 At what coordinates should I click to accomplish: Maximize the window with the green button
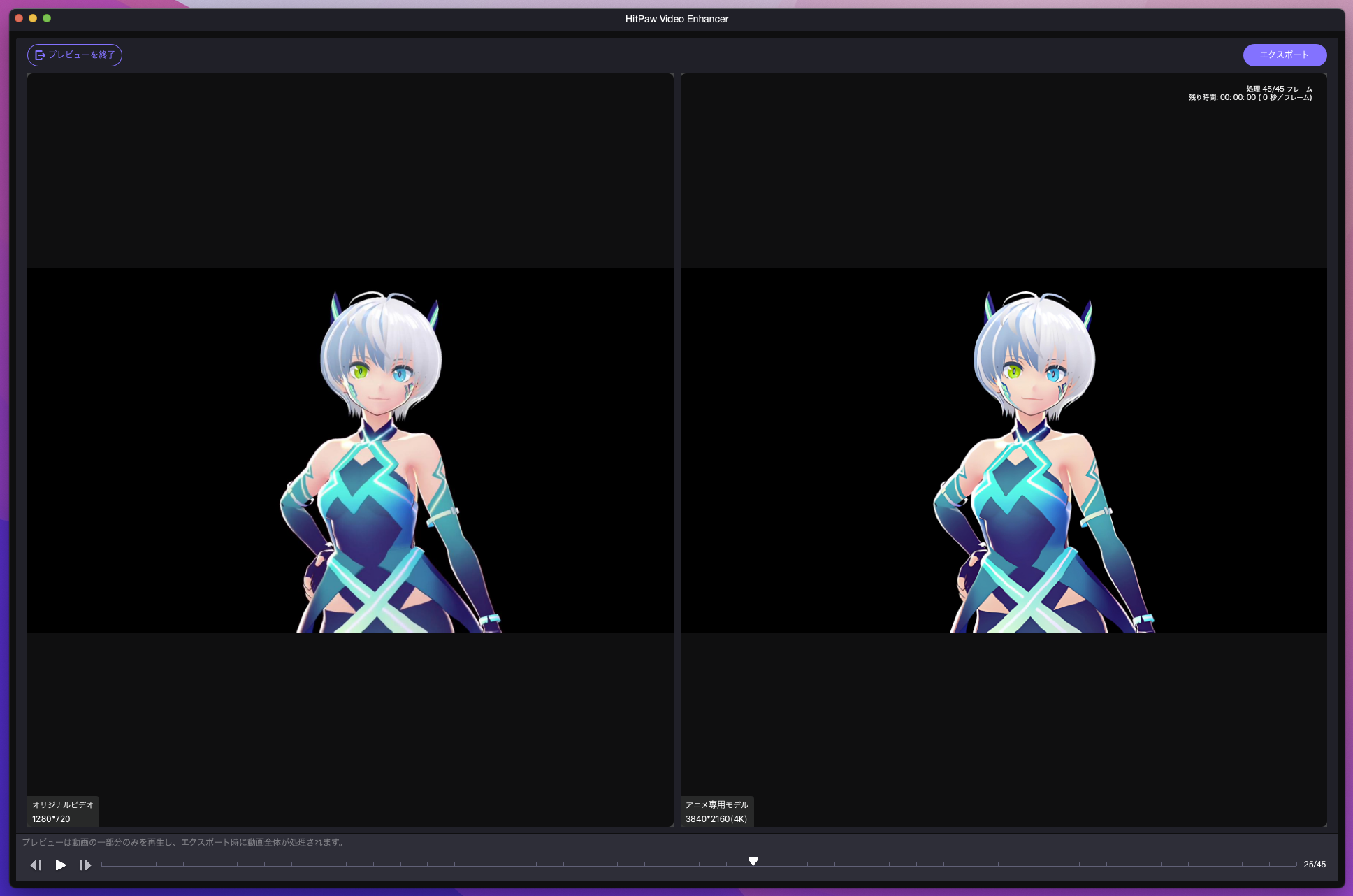point(47,18)
